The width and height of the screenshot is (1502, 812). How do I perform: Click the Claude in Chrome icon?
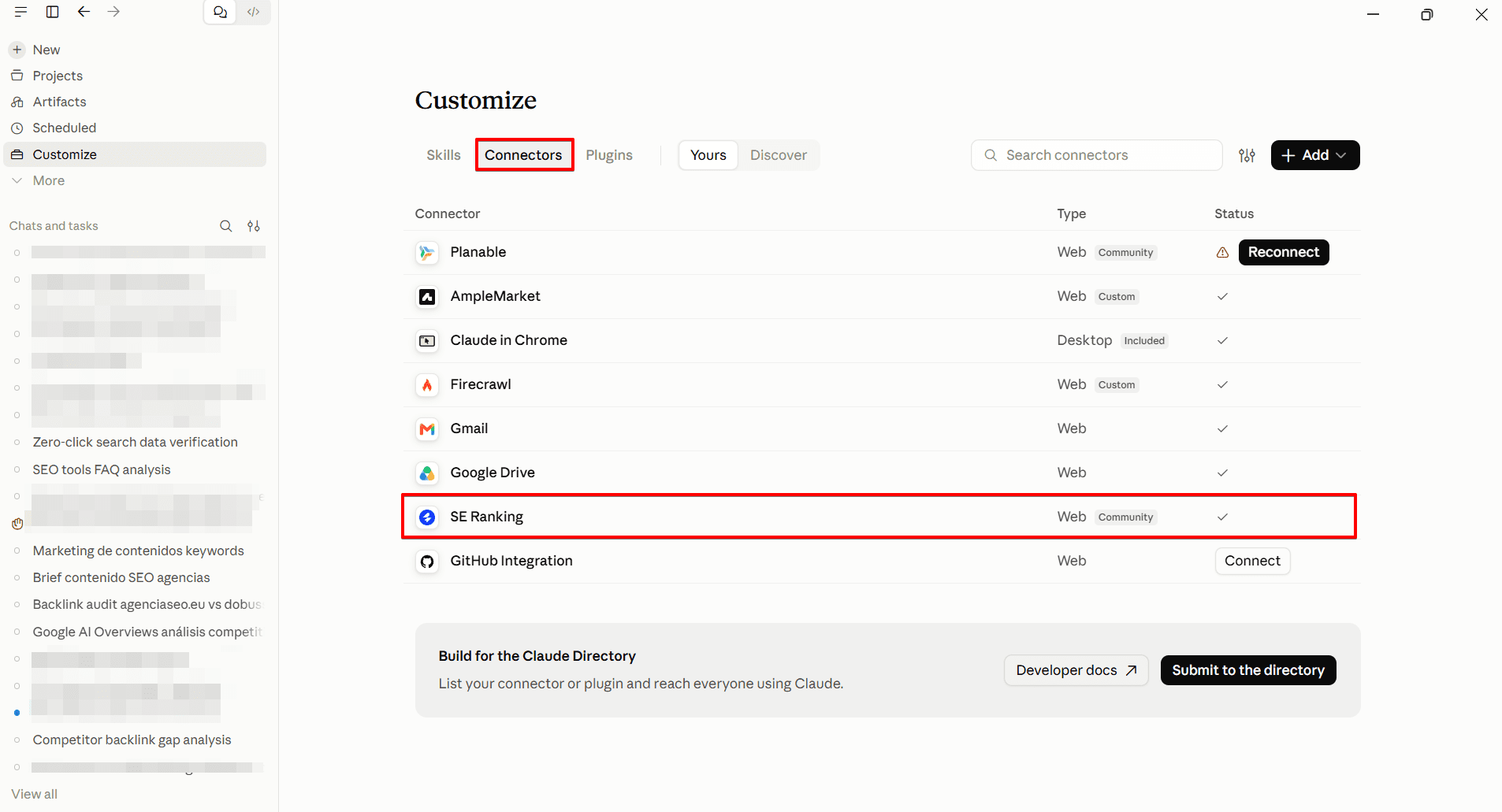pos(427,341)
